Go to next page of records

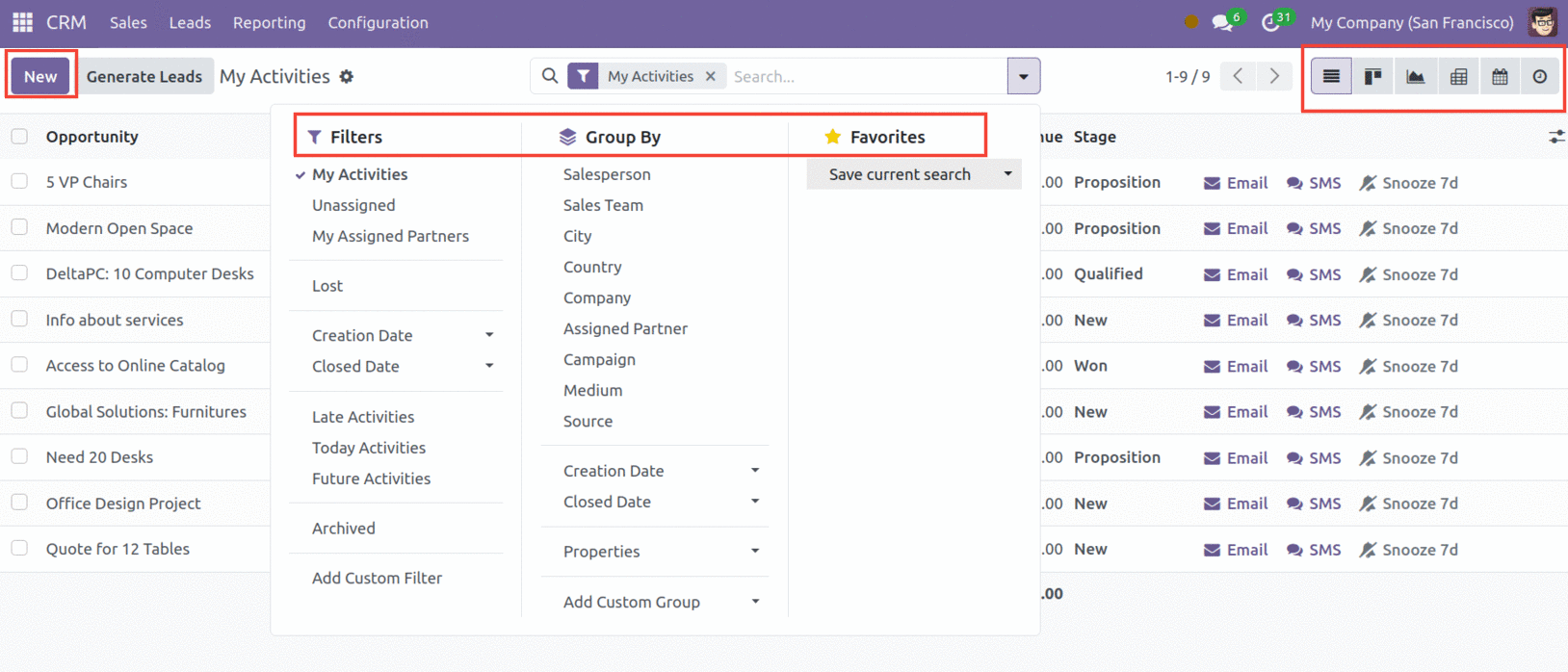(x=1274, y=76)
